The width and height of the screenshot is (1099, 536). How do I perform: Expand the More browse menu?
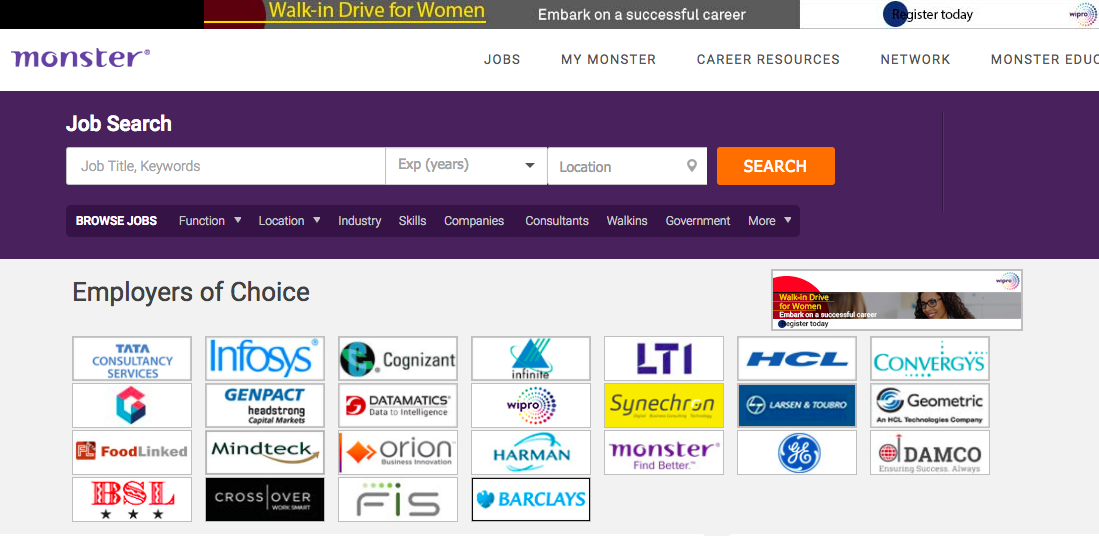(769, 221)
